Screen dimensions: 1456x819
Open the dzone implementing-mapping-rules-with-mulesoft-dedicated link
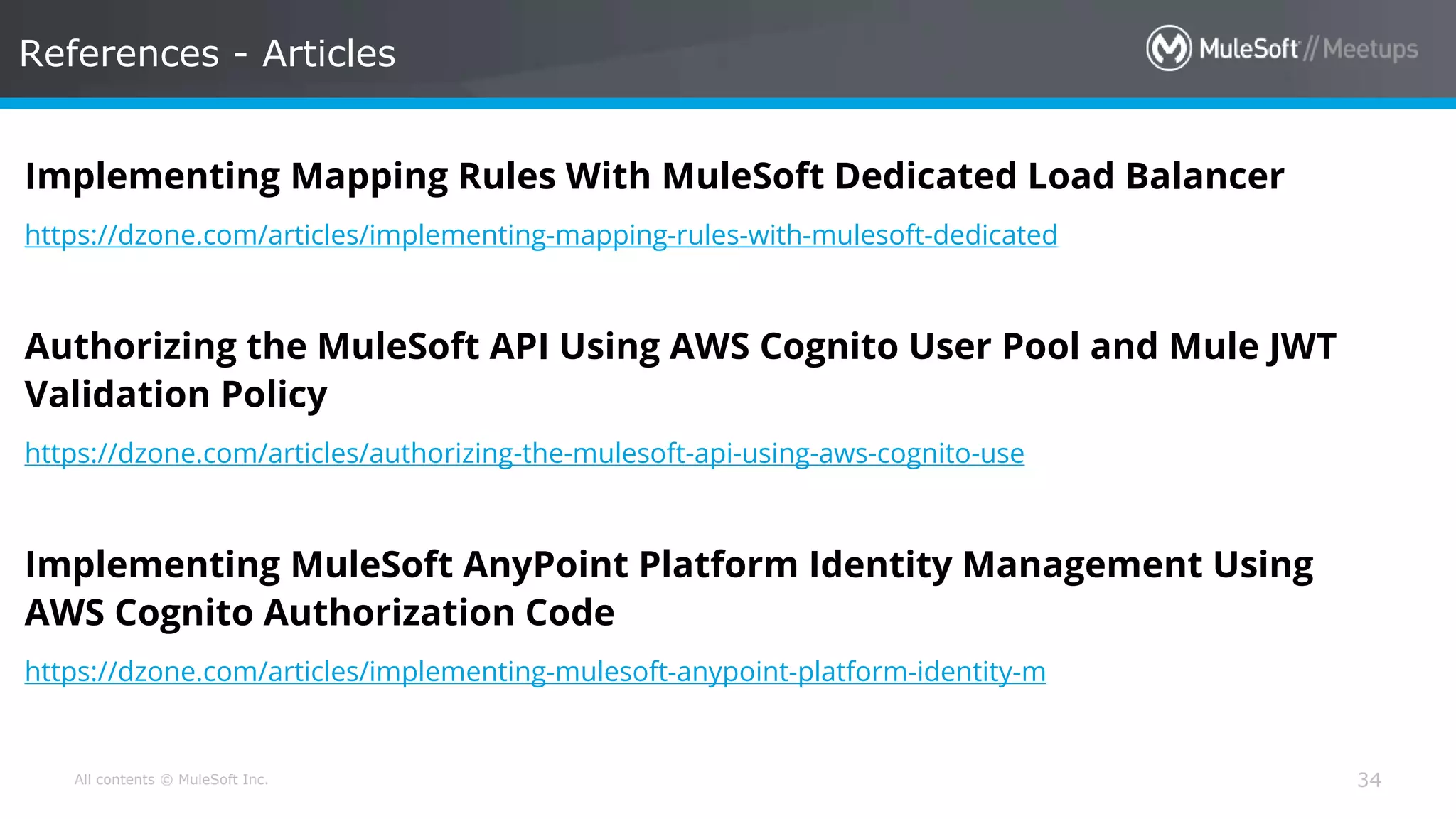tap(541, 235)
